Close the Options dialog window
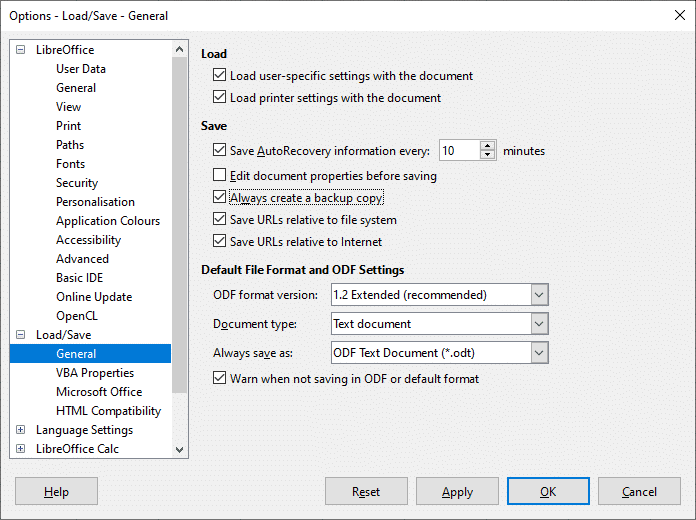Viewport: 696px width, 520px height. [680, 15]
